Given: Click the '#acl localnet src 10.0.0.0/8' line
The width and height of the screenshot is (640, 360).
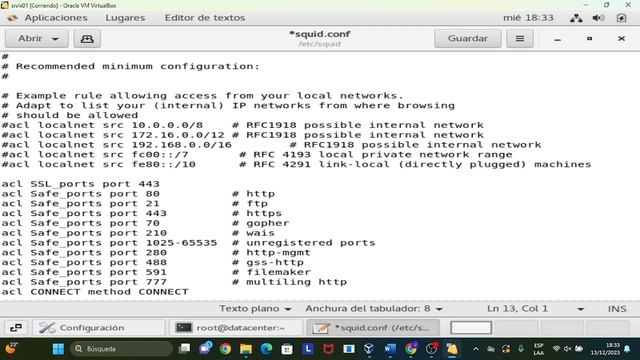Looking at the screenshot, I should (102, 125).
